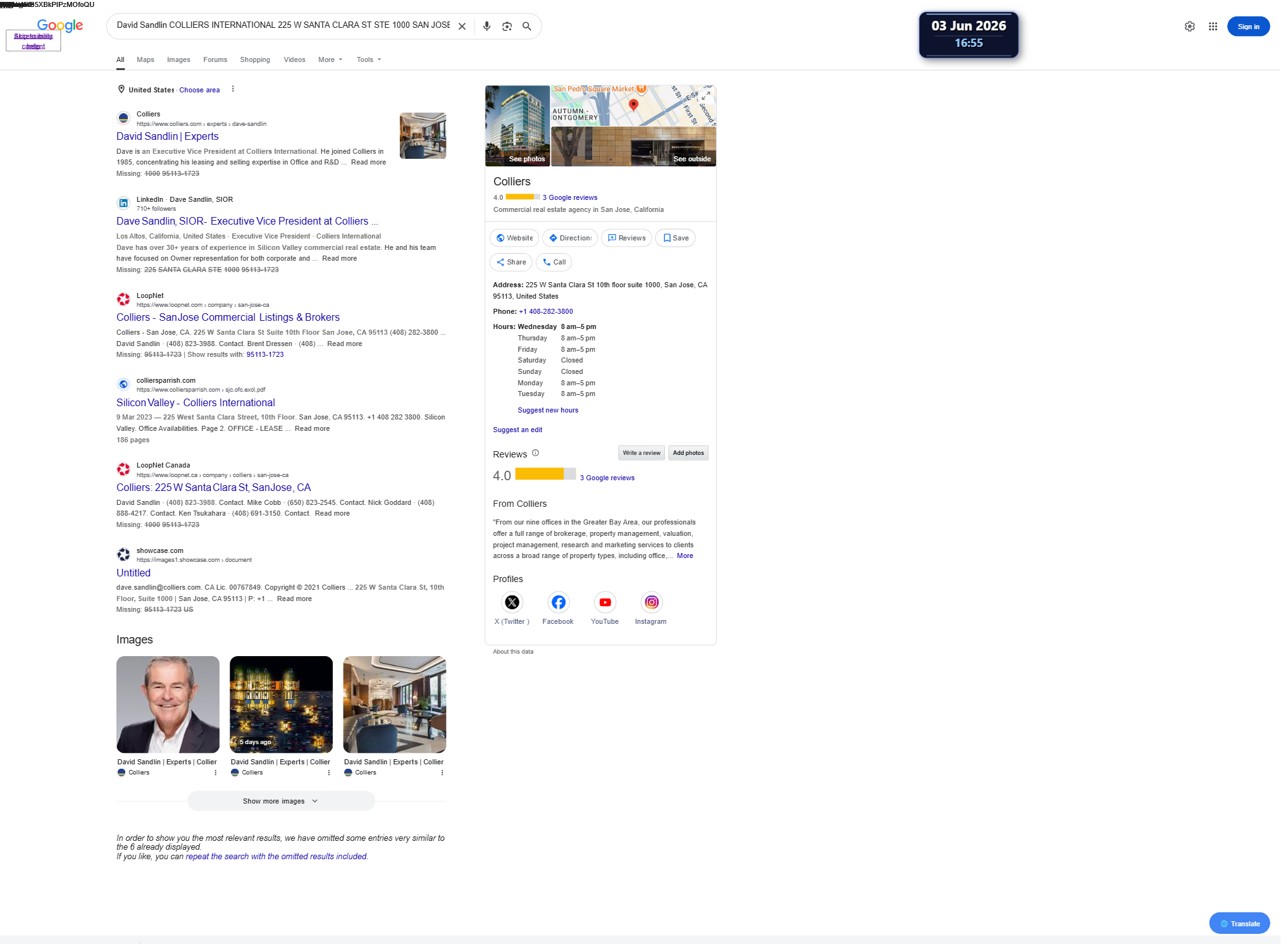
Task: Click Choose area link
Action: (x=199, y=90)
